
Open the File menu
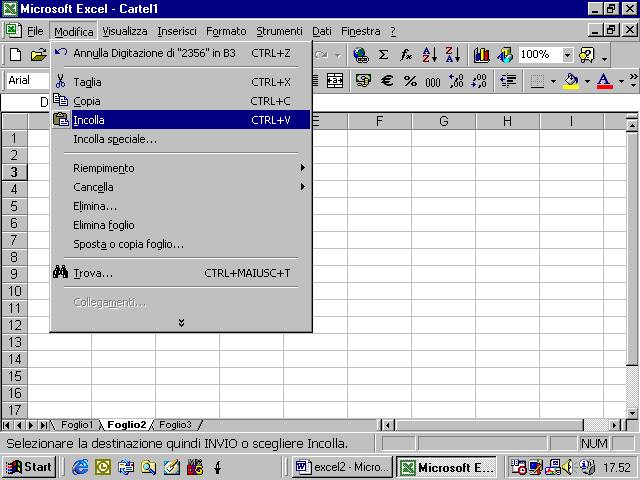click(35, 31)
